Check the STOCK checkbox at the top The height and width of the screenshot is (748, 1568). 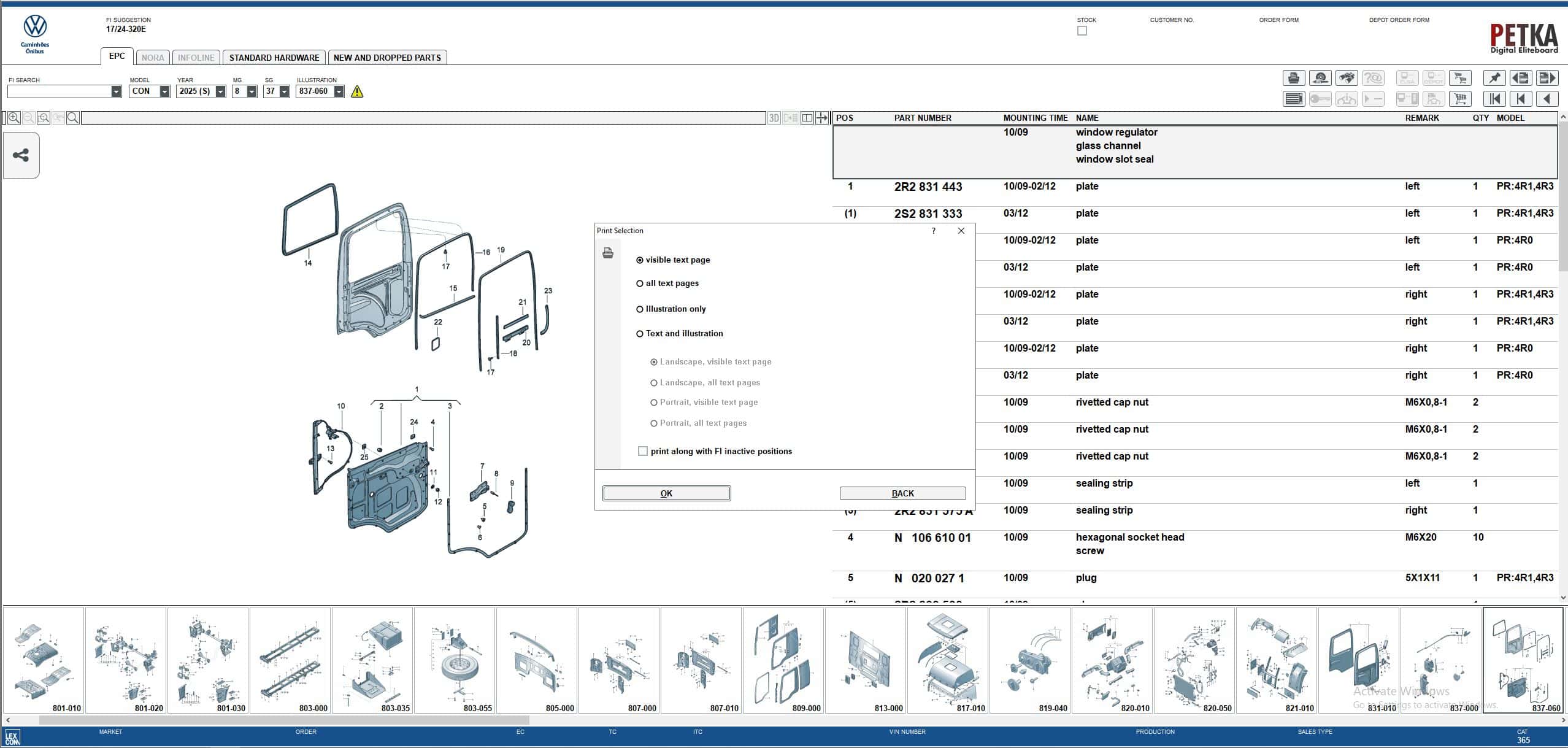[x=1082, y=31]
